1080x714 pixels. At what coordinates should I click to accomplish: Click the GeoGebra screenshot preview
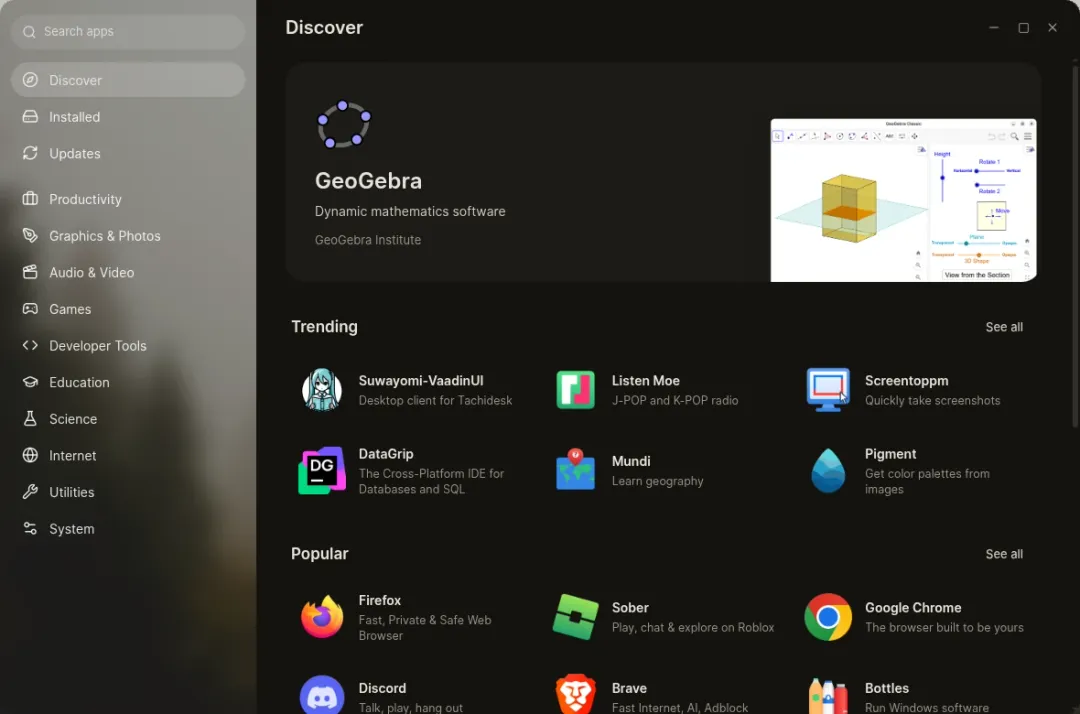(x=903, y=200)
